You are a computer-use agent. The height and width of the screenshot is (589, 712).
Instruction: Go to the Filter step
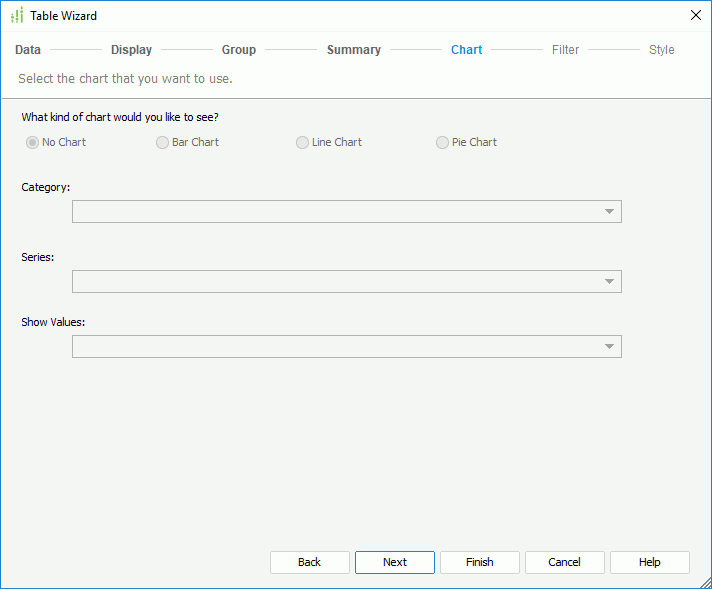coord(565,50)
